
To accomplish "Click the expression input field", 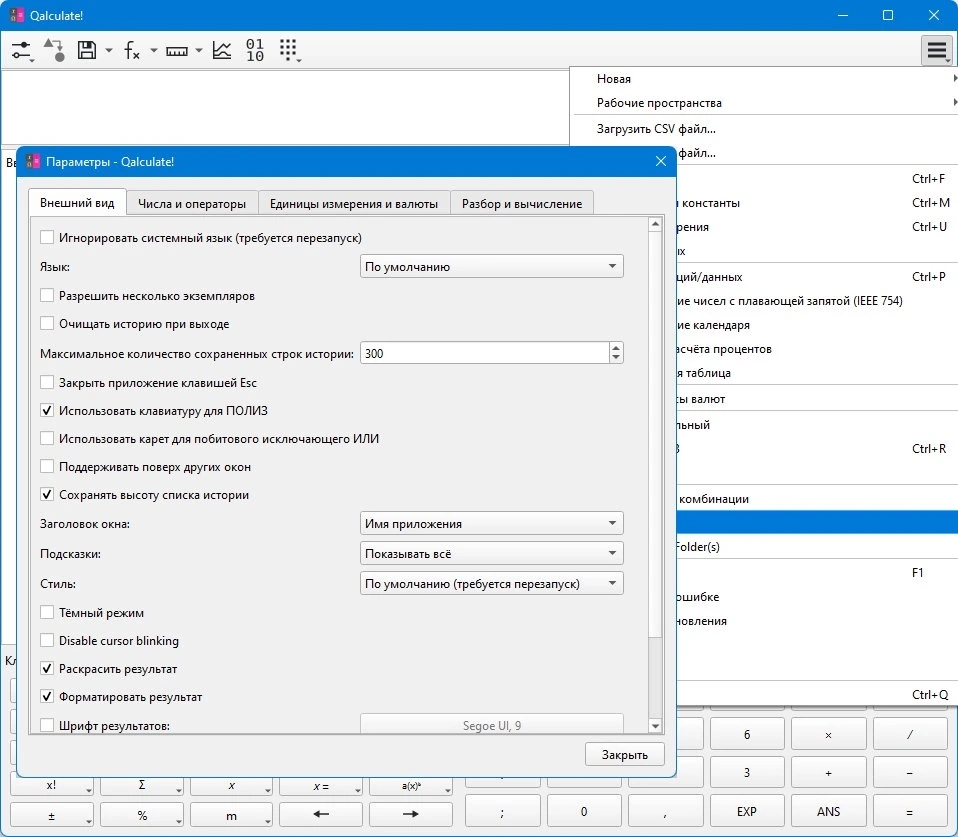I will point(285,107).
